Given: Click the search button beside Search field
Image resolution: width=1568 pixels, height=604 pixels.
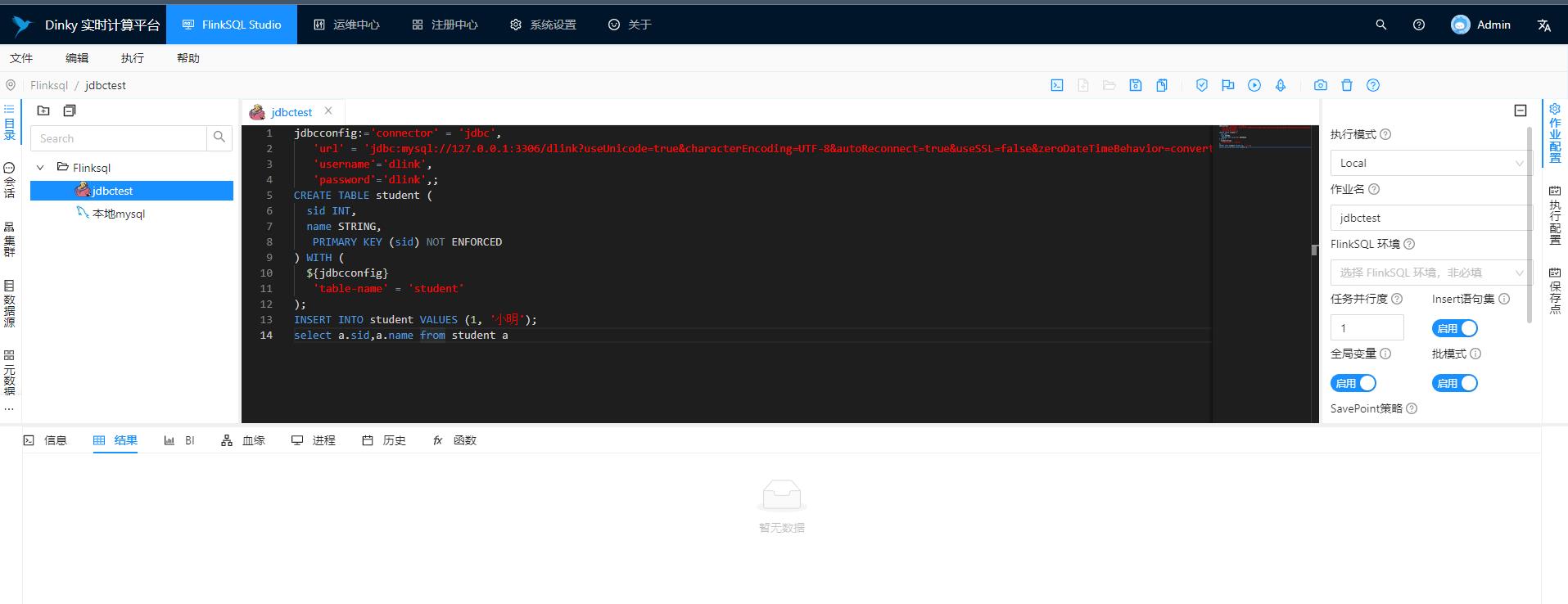Looking at the screenshot, I should [219, 137].
